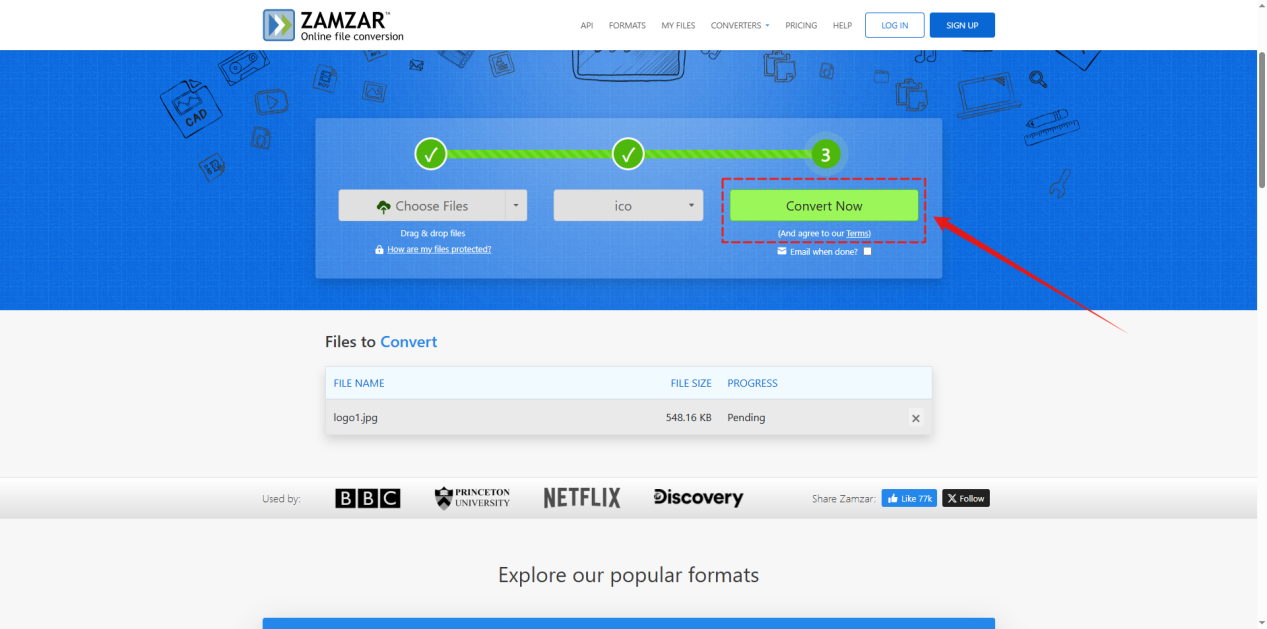
Task: Open the ico format dropdown
Action: [628, 206]
